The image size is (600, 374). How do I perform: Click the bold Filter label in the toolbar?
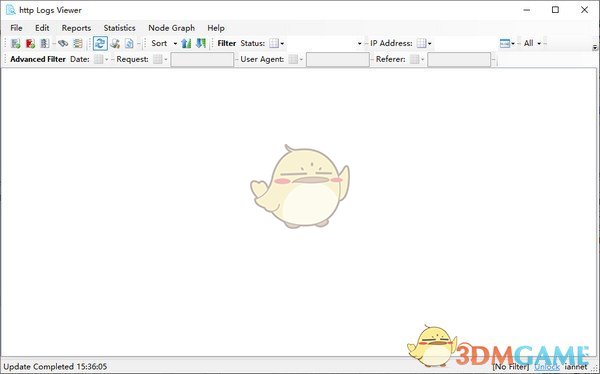pyautogui.click(x=227, y=43)
